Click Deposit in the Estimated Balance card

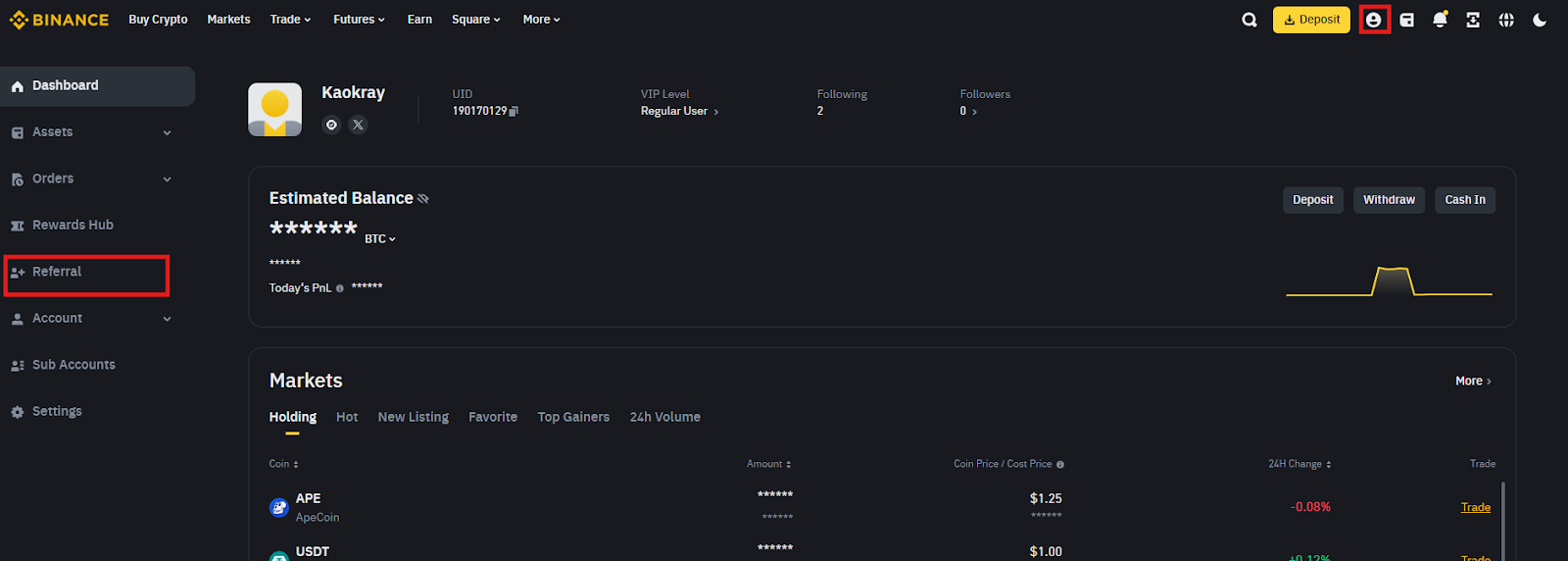(1313, 200)
